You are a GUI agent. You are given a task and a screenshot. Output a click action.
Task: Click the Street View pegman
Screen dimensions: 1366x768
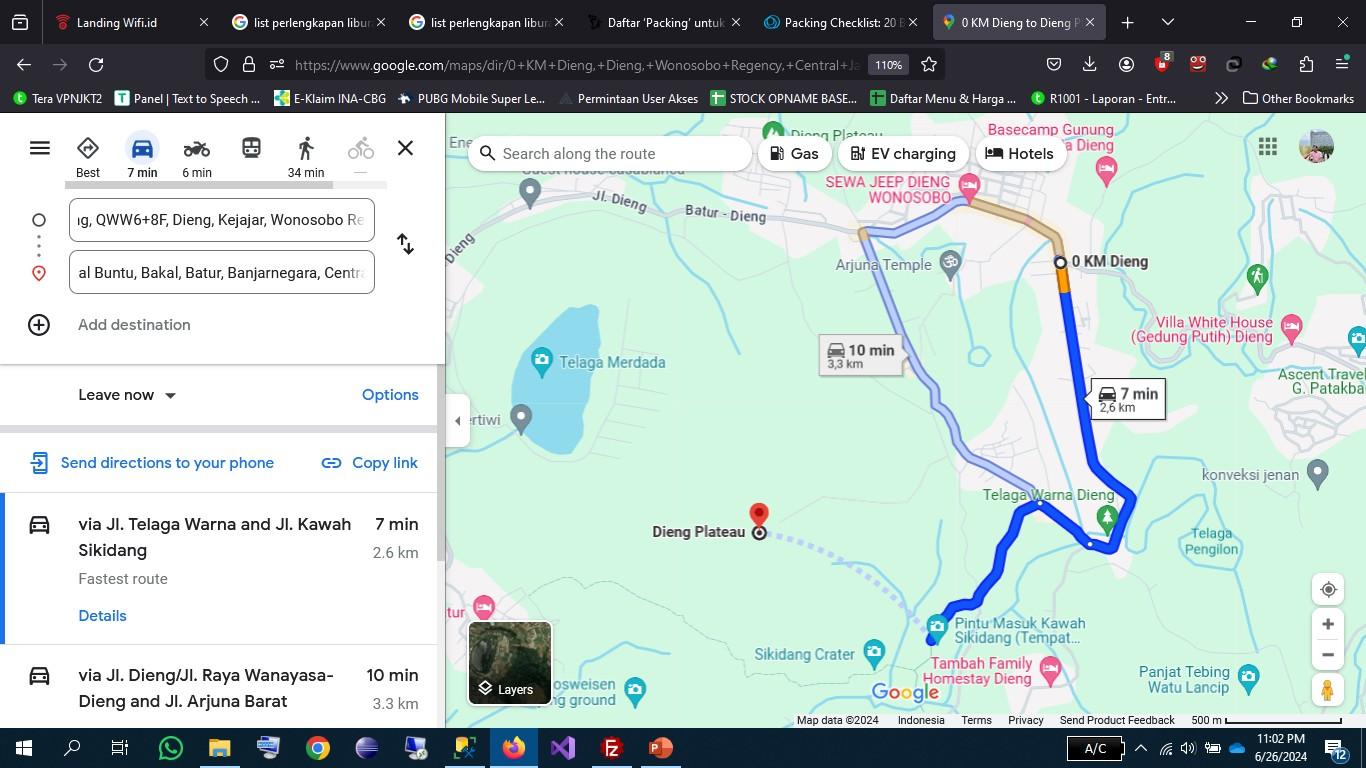point(1328,691)
